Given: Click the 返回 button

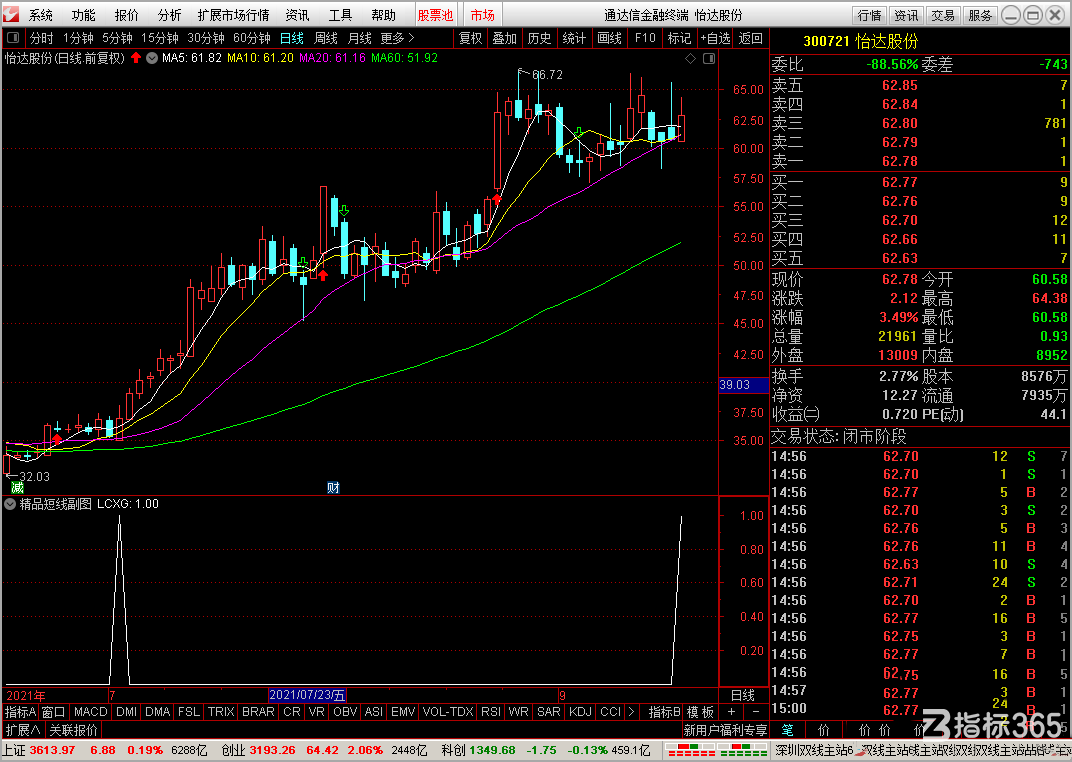Looking at the screenshot, I should point(751,38).
